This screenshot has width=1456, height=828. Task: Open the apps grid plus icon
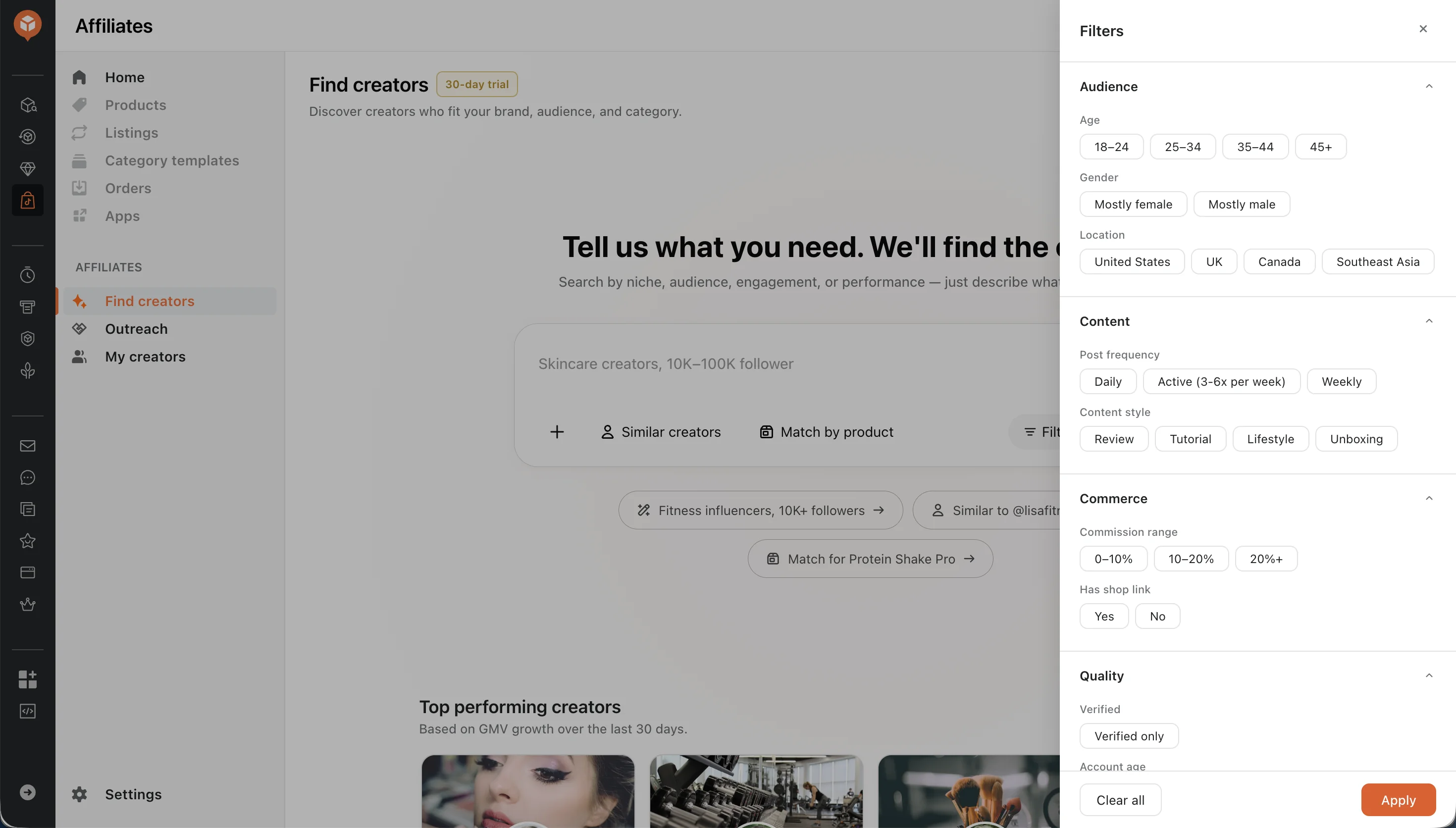pos(27,679)
